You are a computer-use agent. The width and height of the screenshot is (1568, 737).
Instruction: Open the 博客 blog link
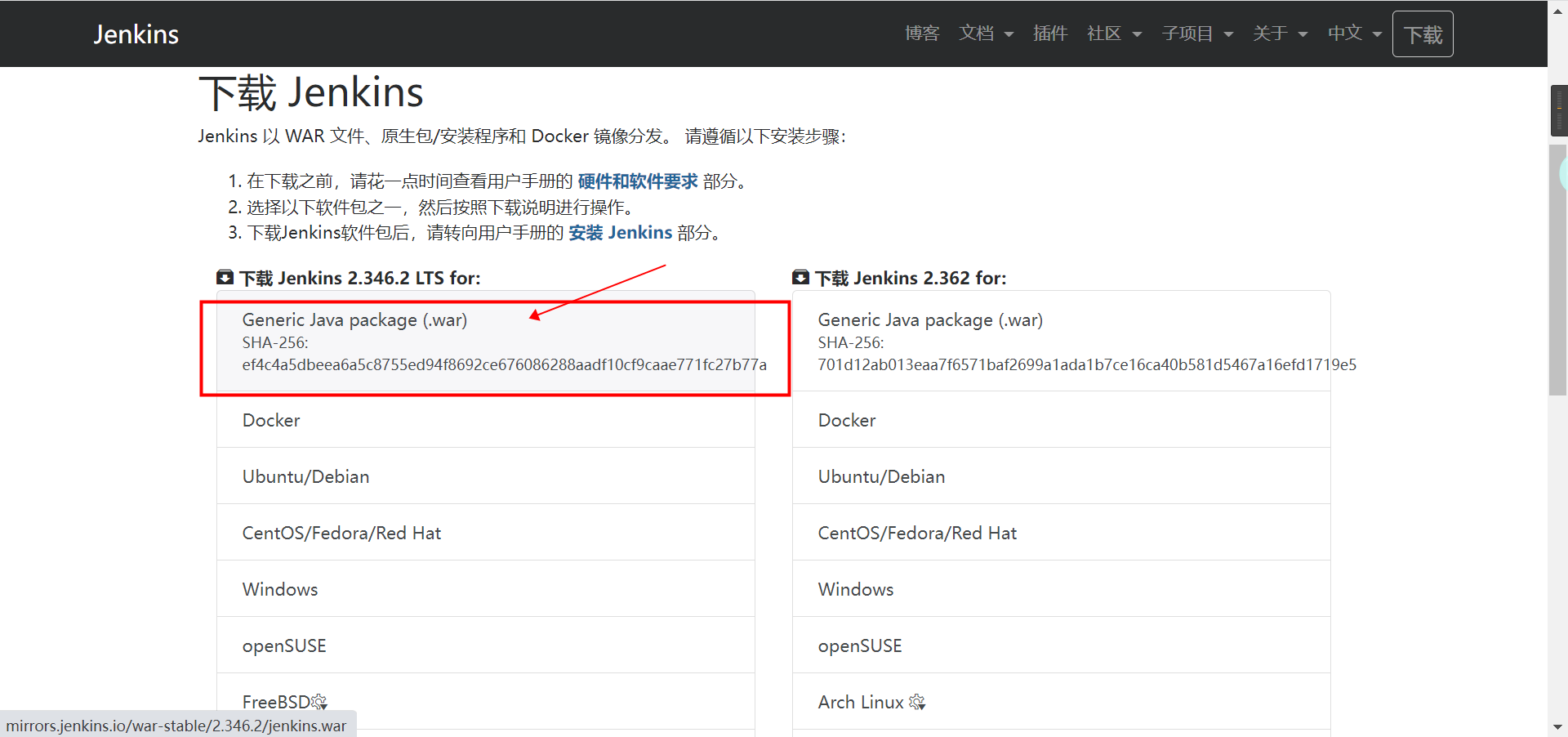pyautogui.click(x=922, y=33)
